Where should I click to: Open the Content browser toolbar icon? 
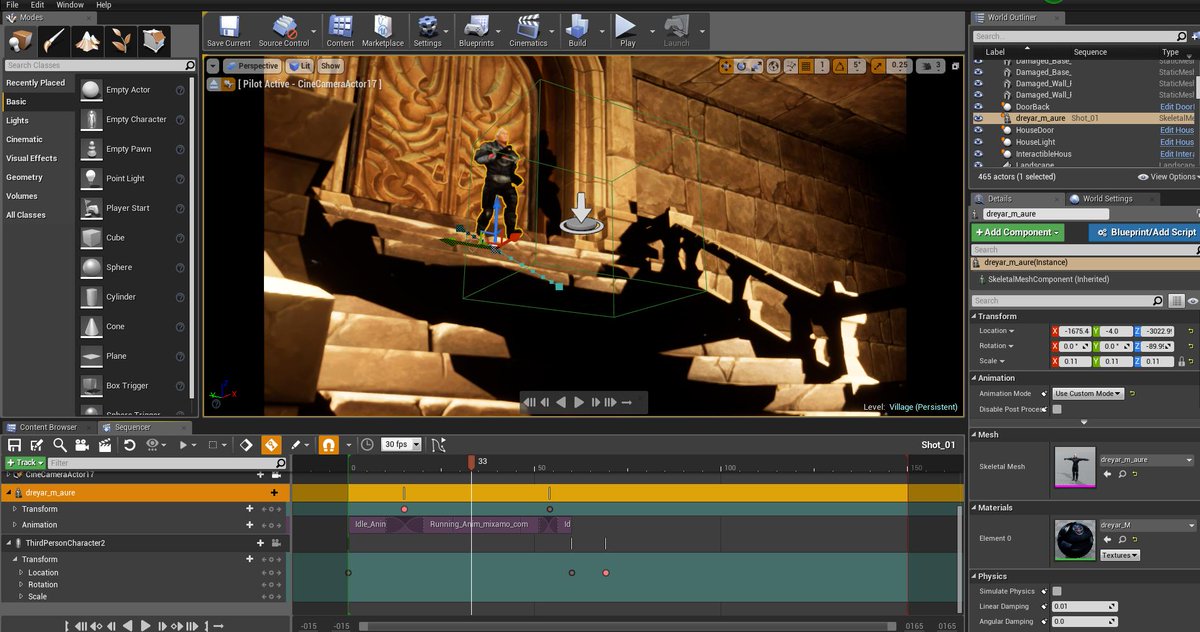point(340,30)
